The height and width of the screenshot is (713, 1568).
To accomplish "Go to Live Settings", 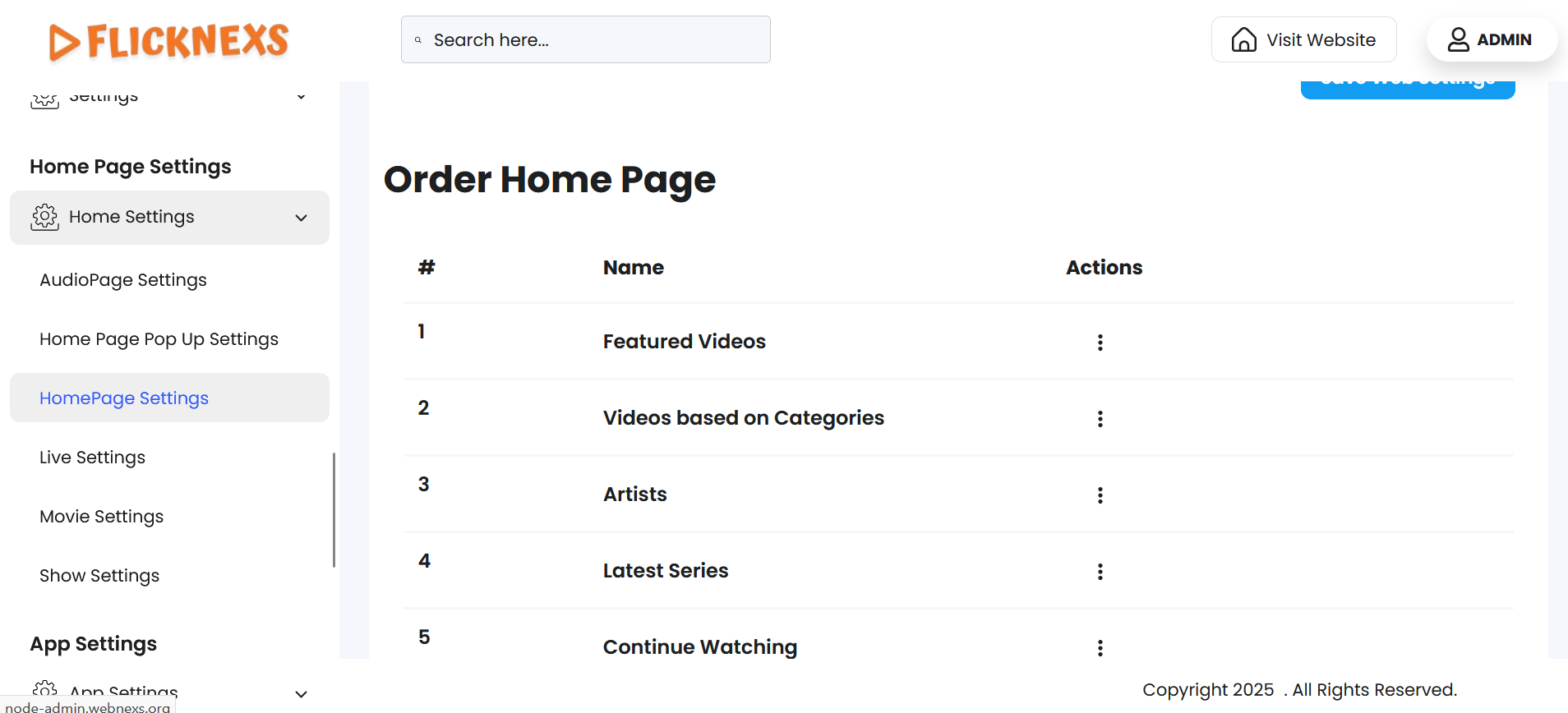I will tap(92, 458).
